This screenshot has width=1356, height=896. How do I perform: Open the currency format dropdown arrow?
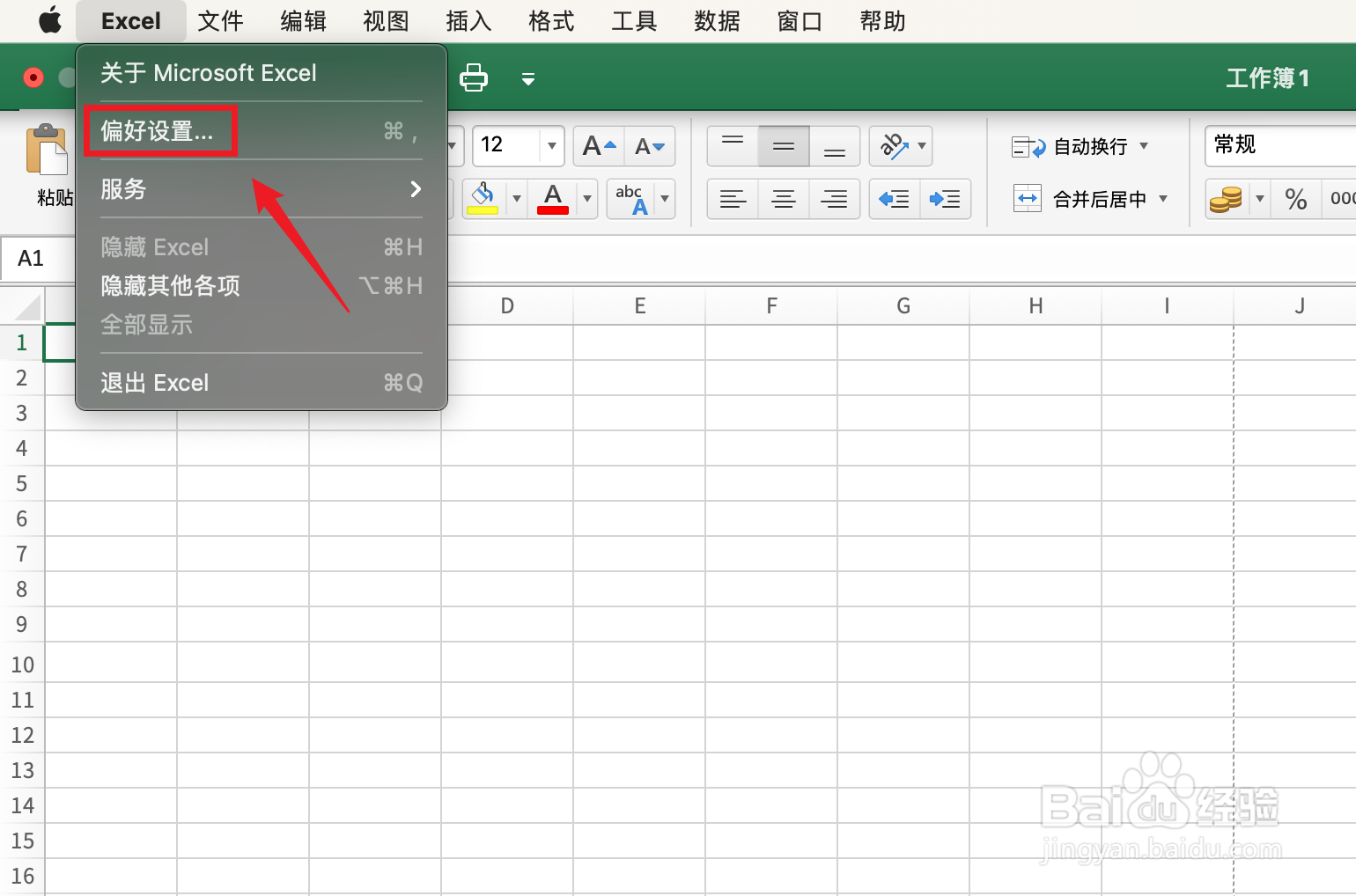pyautogui.click(x=1260, y=199)
